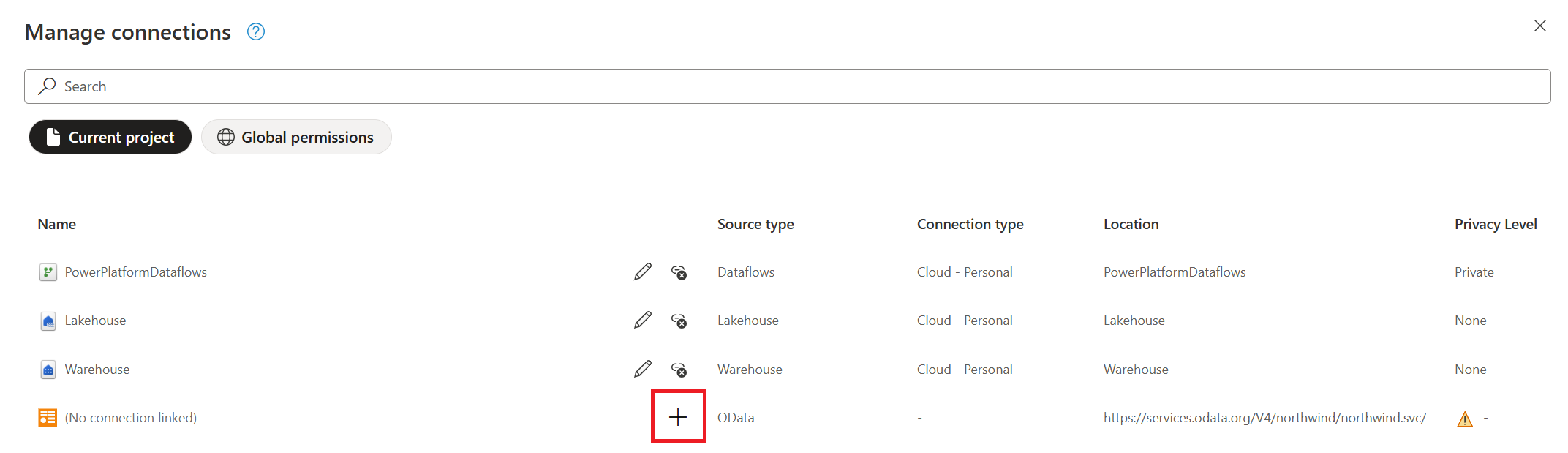This screenshot has width=1568, height=453.
Task: Unlink the Warehouse connection
Action: click(x=679, y=370)
